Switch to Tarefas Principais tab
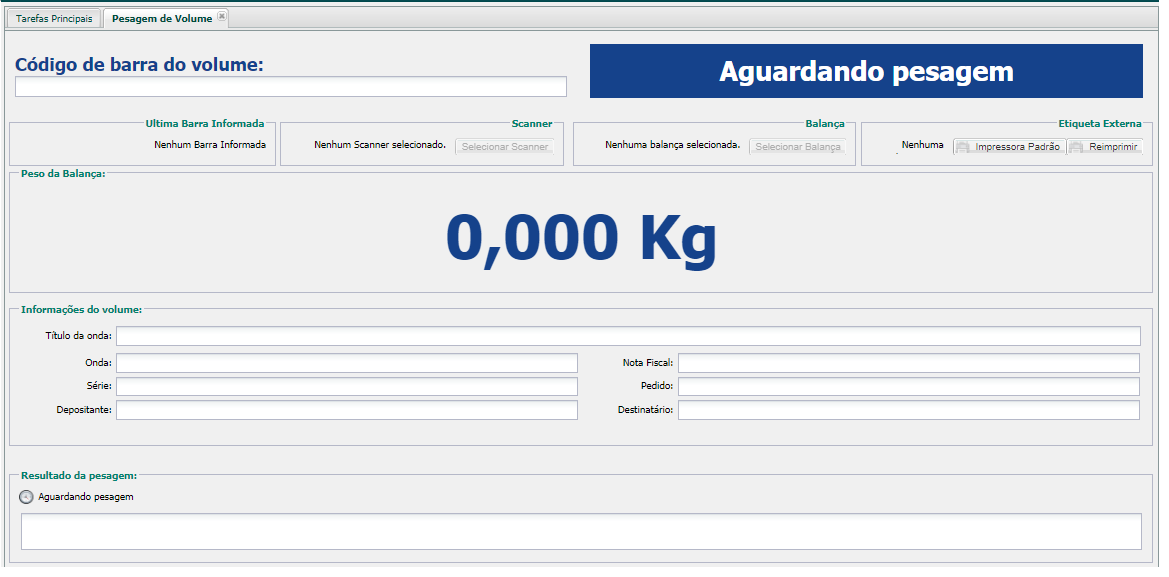The width and height of the screenshot is (1169, 577). 54,19
